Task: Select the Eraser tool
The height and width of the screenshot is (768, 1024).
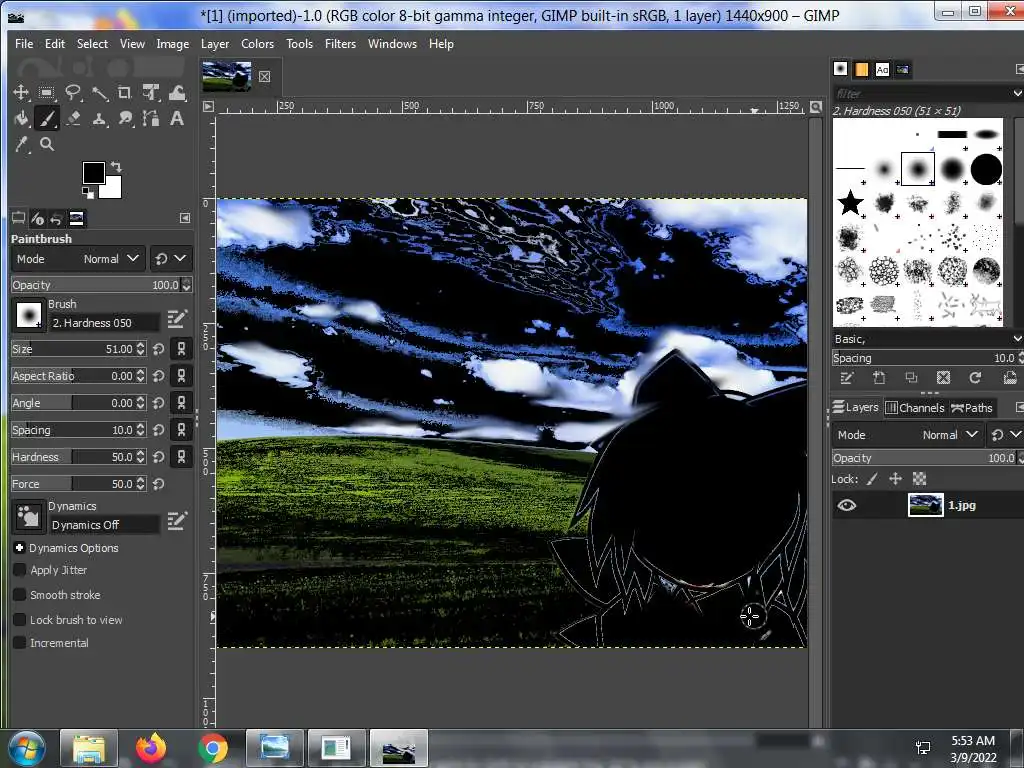Action: [72, 118]
